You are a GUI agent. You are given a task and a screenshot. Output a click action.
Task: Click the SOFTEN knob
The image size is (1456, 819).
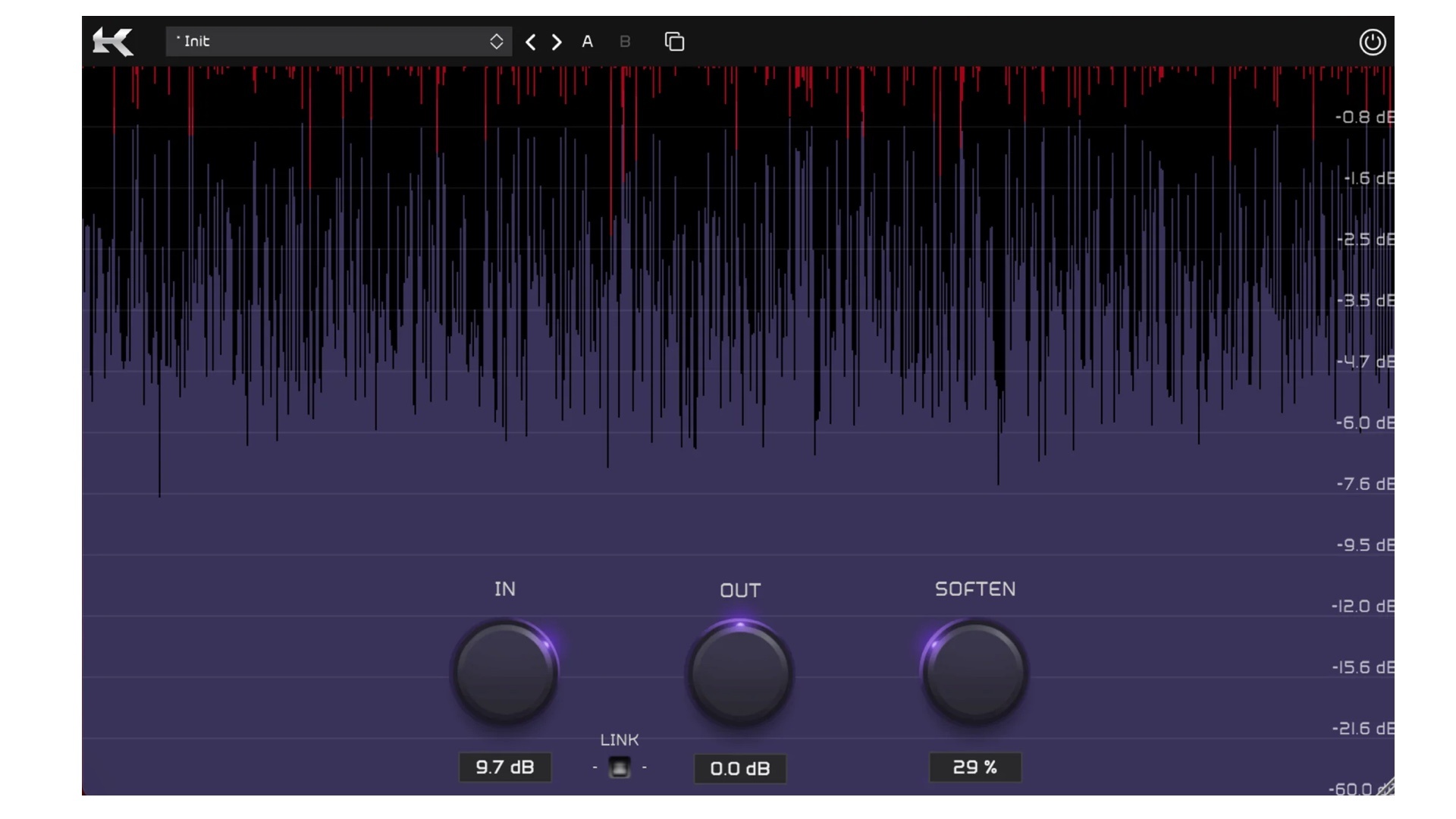[975, 673]
